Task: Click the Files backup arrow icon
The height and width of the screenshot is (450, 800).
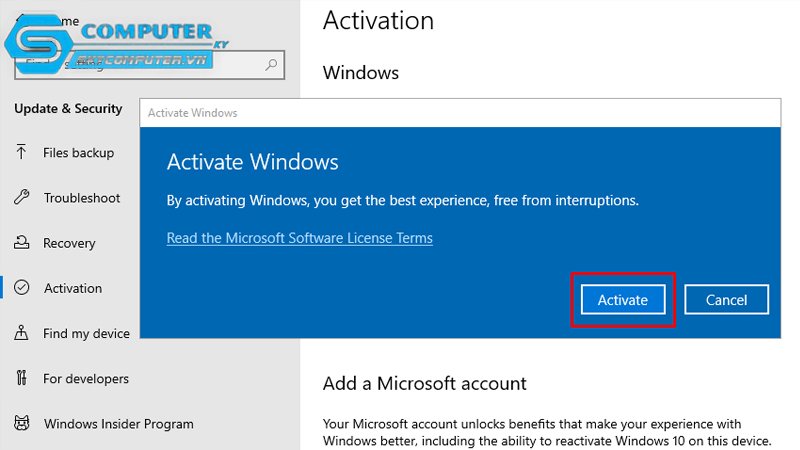Action: pos(21,152)
